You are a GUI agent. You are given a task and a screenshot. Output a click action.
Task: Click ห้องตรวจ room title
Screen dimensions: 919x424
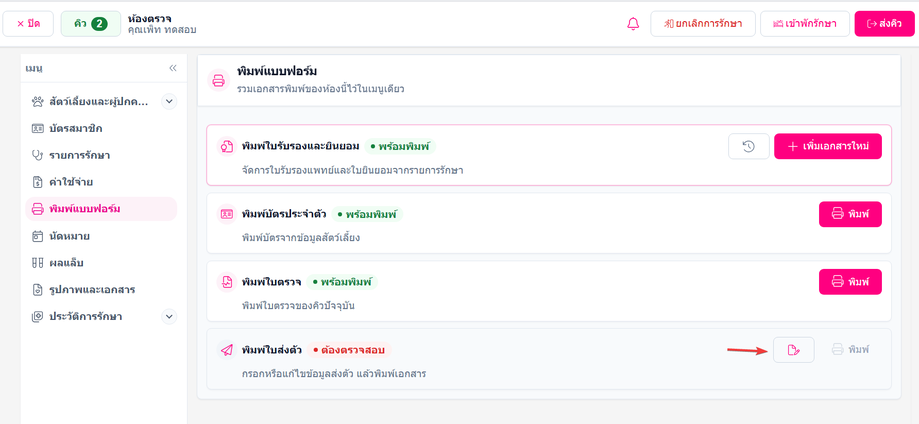(x=149, y=18)
